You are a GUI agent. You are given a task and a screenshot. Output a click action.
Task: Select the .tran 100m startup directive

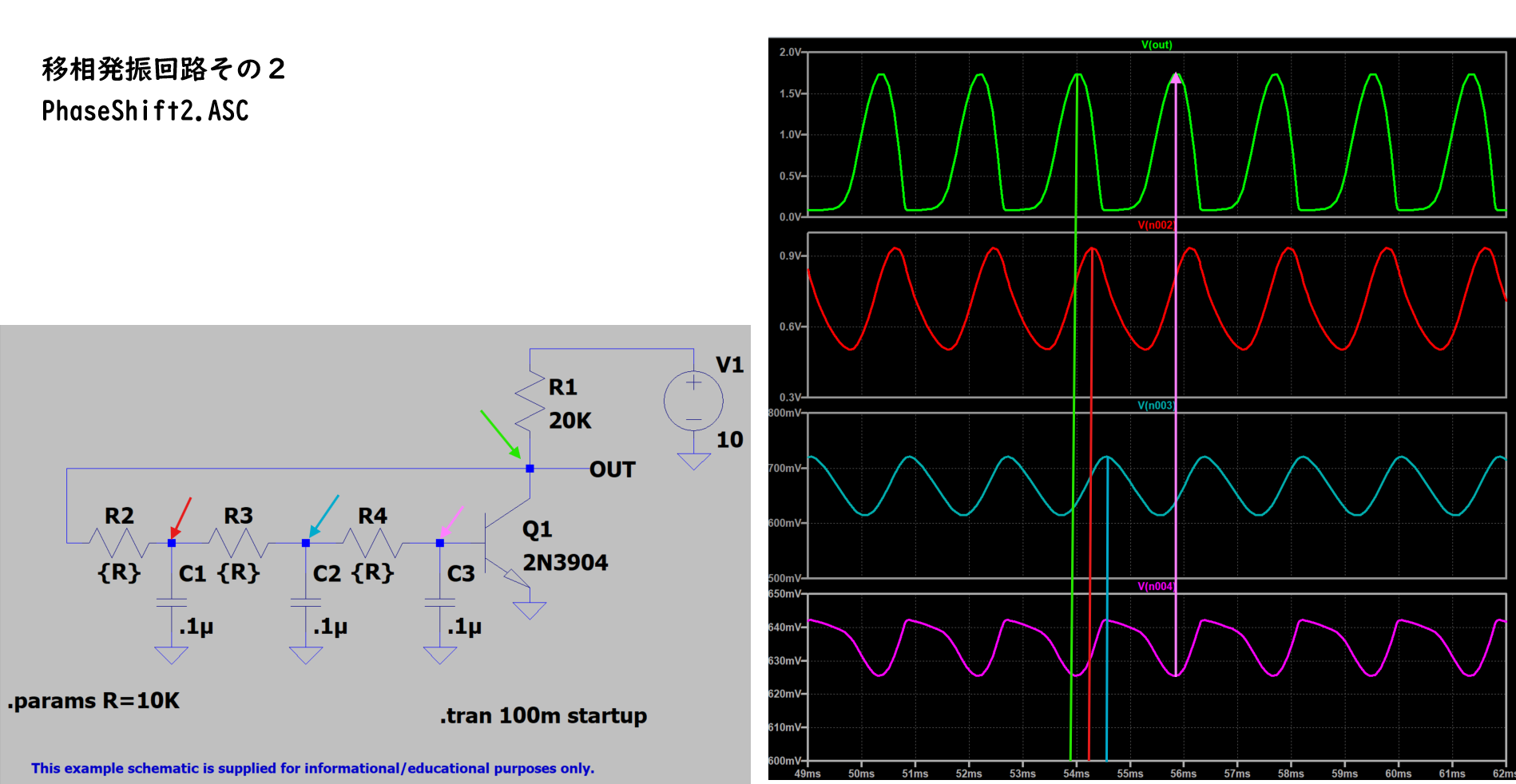[x=543, y=715]
